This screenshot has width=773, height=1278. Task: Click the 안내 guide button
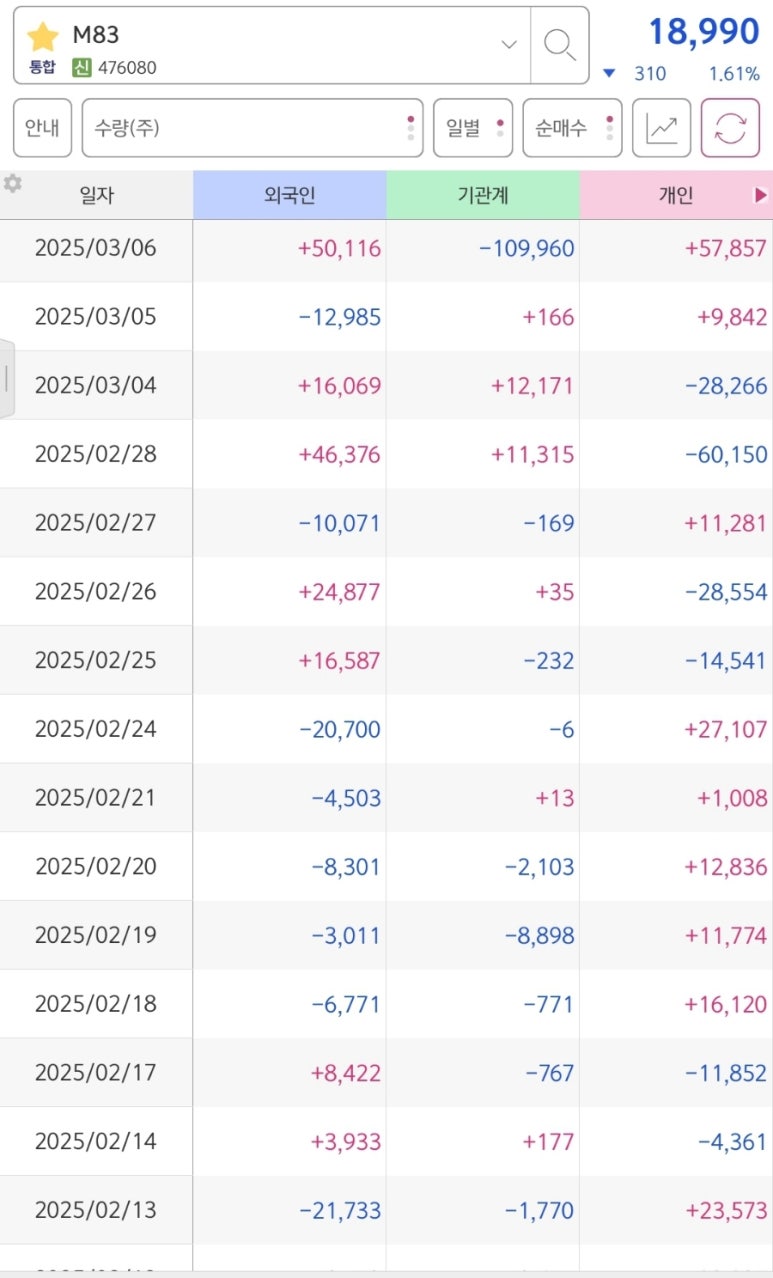point(42,128)
